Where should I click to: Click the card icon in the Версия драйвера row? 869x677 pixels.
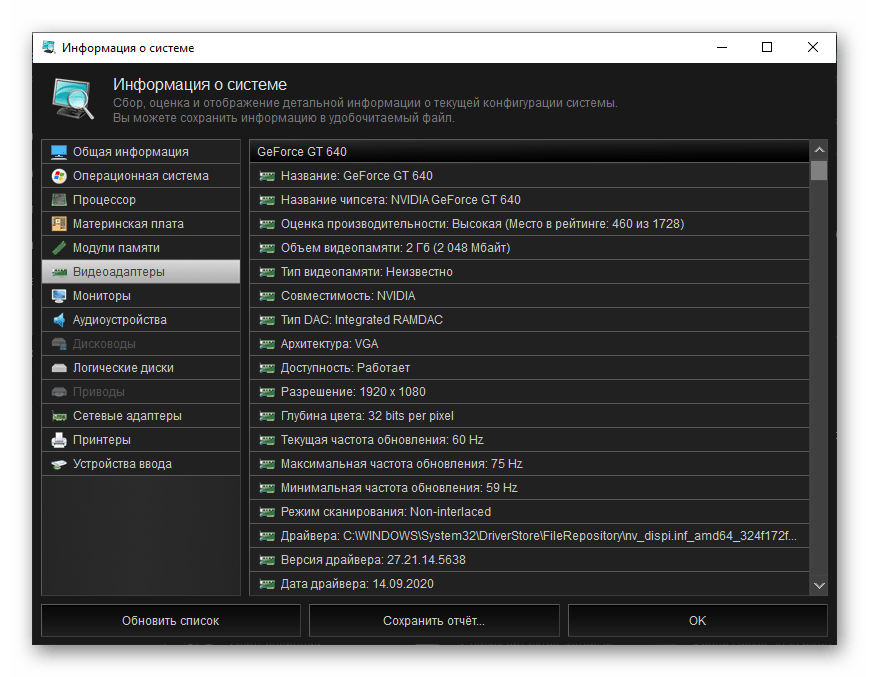point(267,560)
